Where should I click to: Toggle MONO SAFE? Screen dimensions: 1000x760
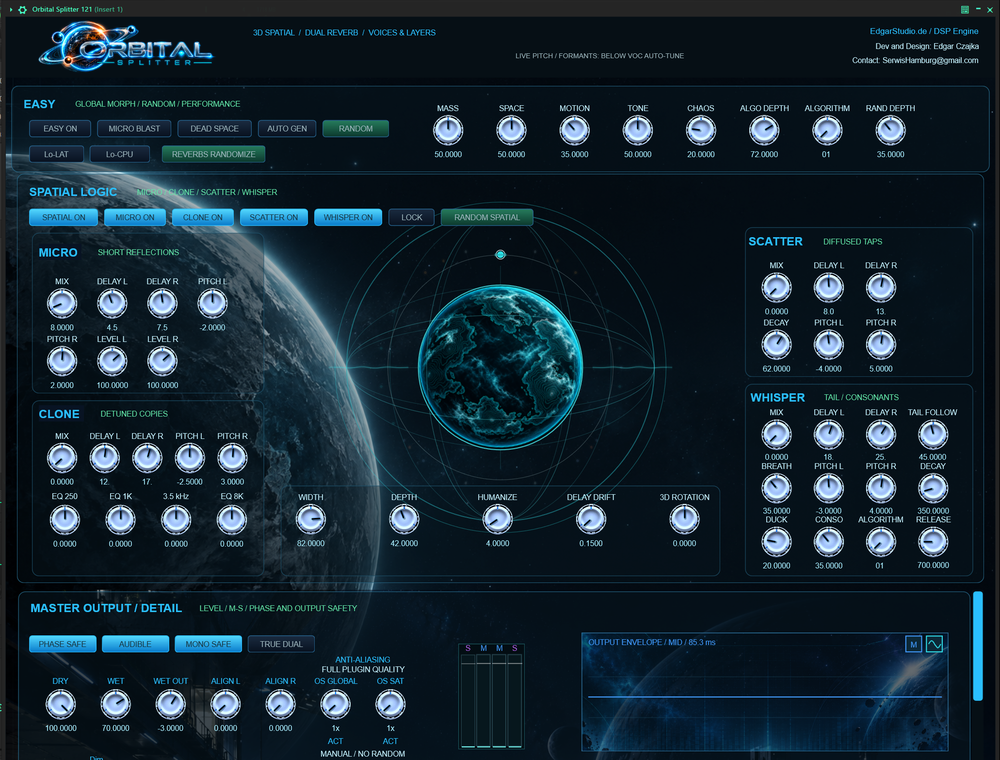point(208,644)
